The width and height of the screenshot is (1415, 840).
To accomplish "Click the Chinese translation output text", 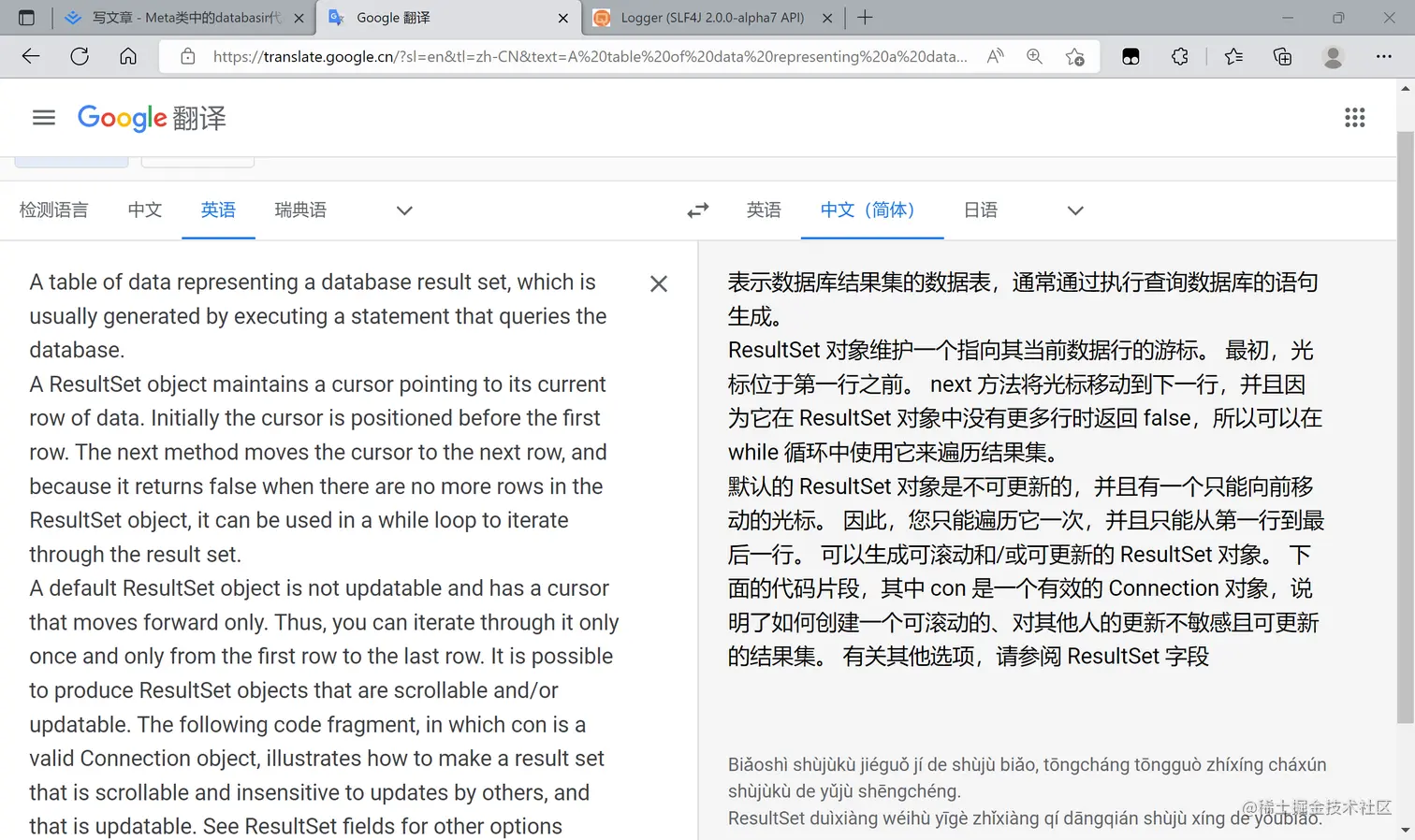I will click(1026, 469).
